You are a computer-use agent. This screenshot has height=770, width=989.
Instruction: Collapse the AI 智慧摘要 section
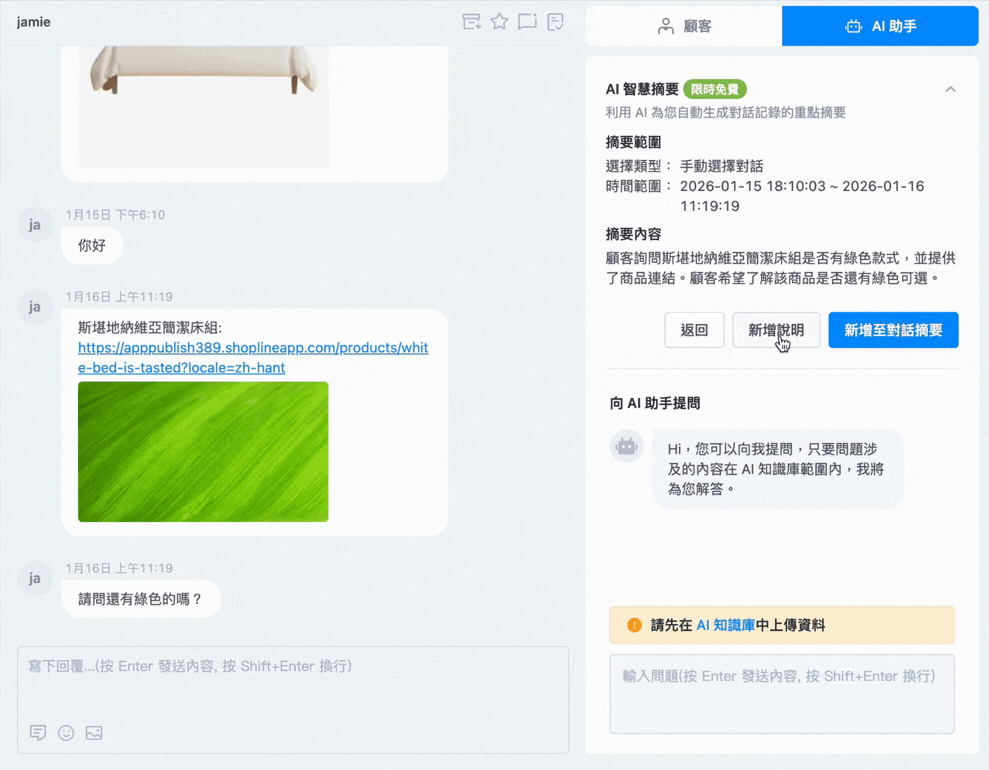click(x=950, y=90)
